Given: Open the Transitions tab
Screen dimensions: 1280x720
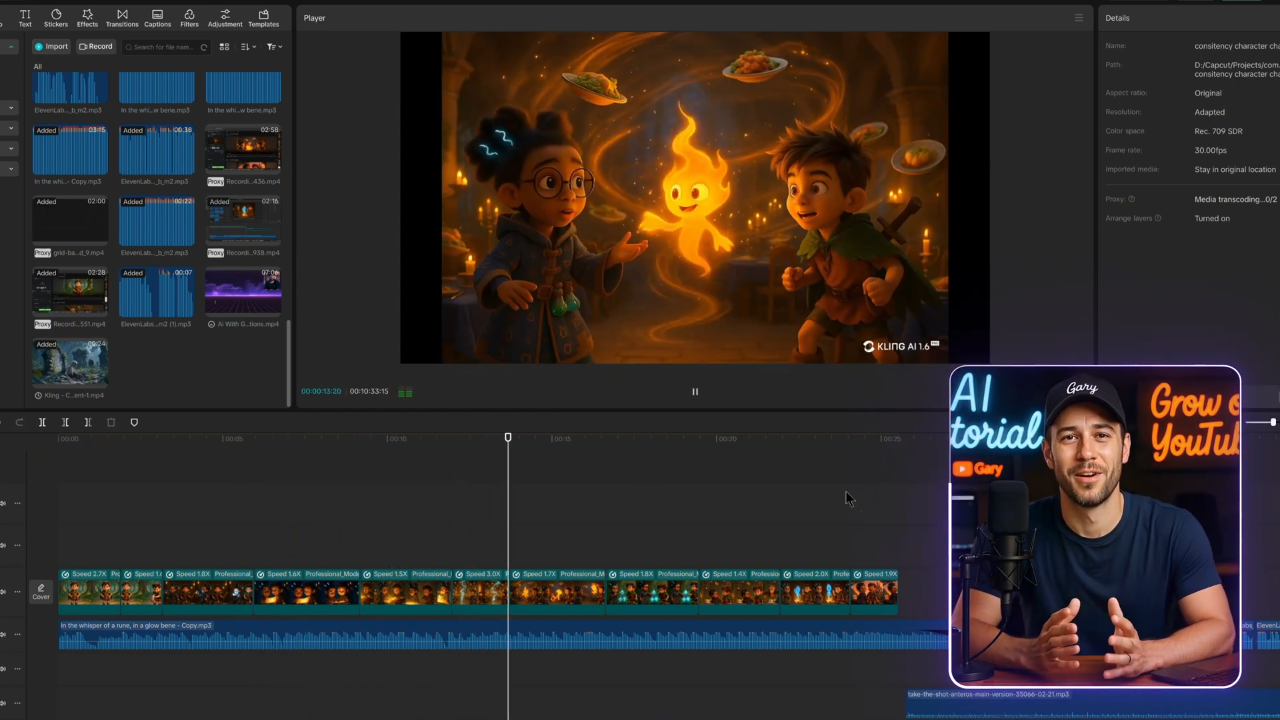Looking at the screenshot, I should [122, 18].
